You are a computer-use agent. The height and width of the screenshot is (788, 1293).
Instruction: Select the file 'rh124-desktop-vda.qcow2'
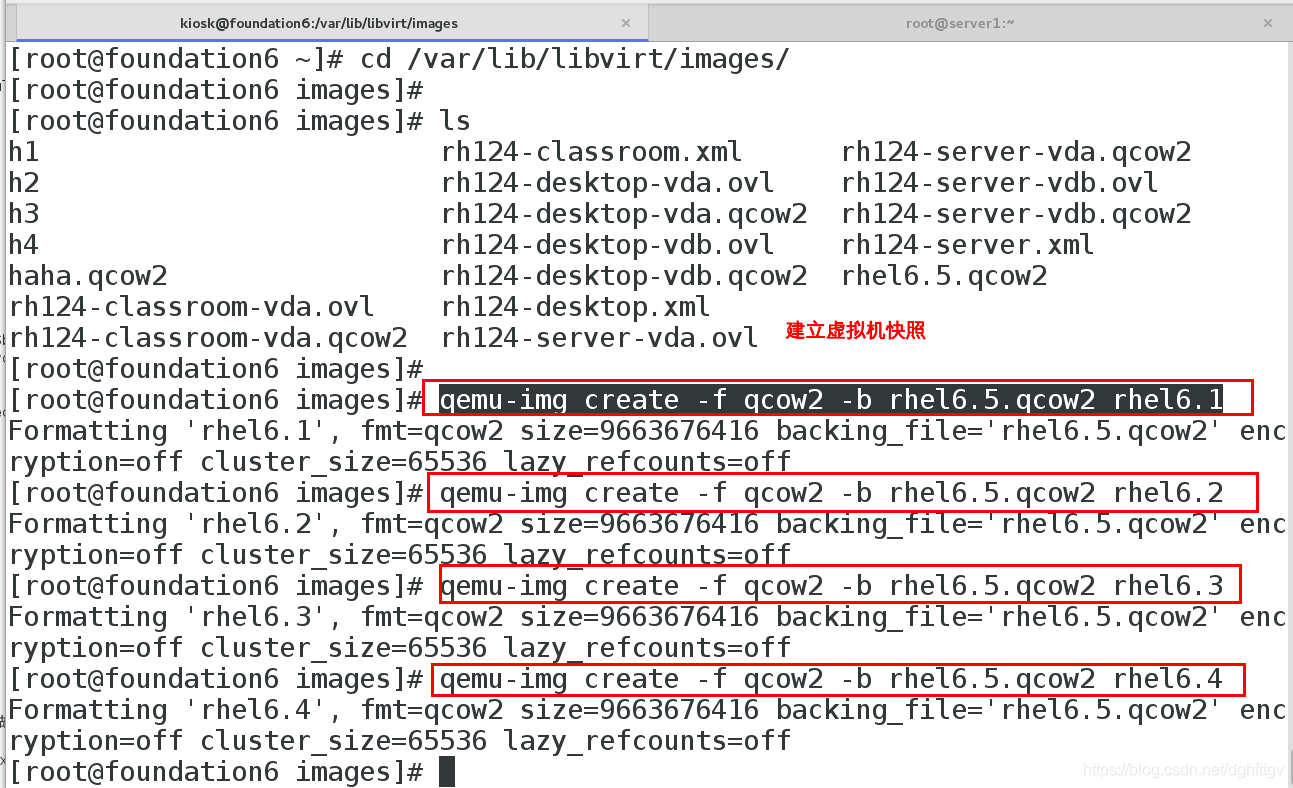tap(624, 215)
